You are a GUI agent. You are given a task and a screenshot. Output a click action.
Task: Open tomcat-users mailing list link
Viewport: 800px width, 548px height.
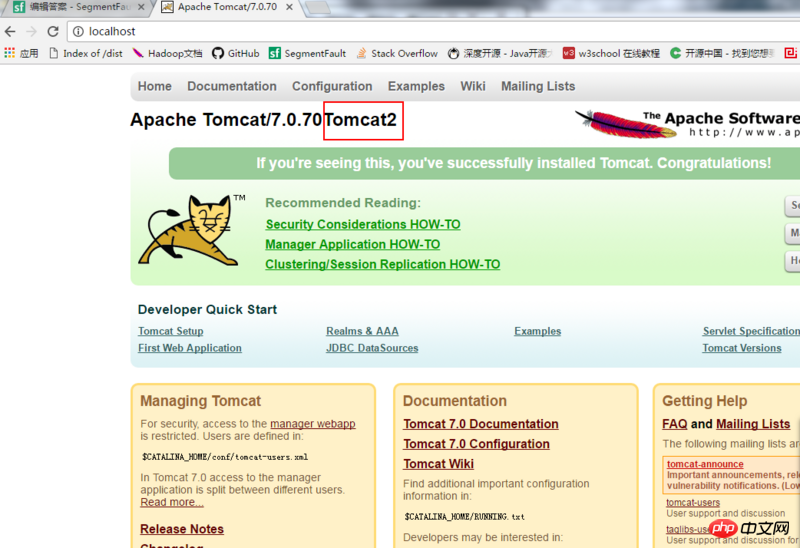(693, 503)
